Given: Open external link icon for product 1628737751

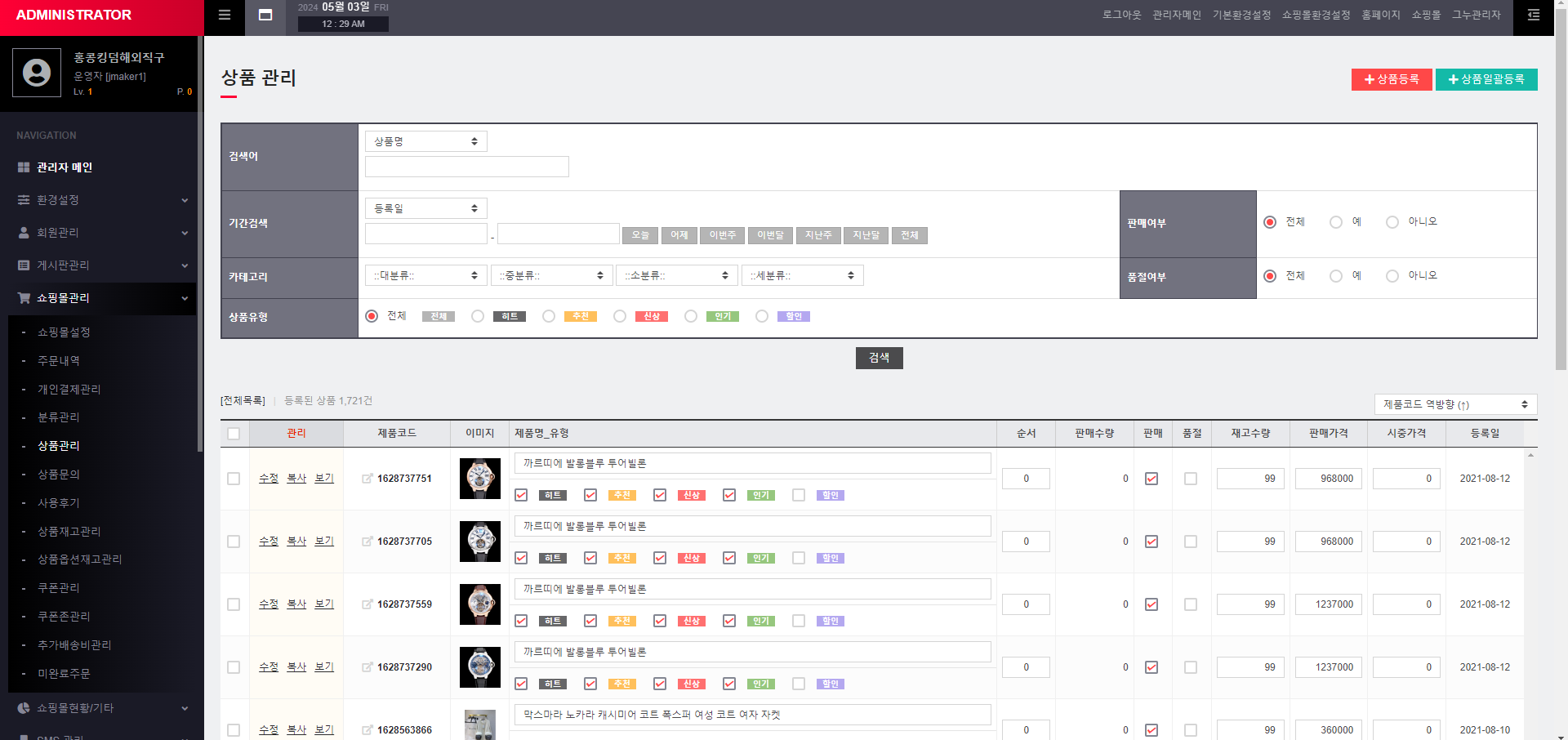Looking at the screenshot, I should [367, 479].
